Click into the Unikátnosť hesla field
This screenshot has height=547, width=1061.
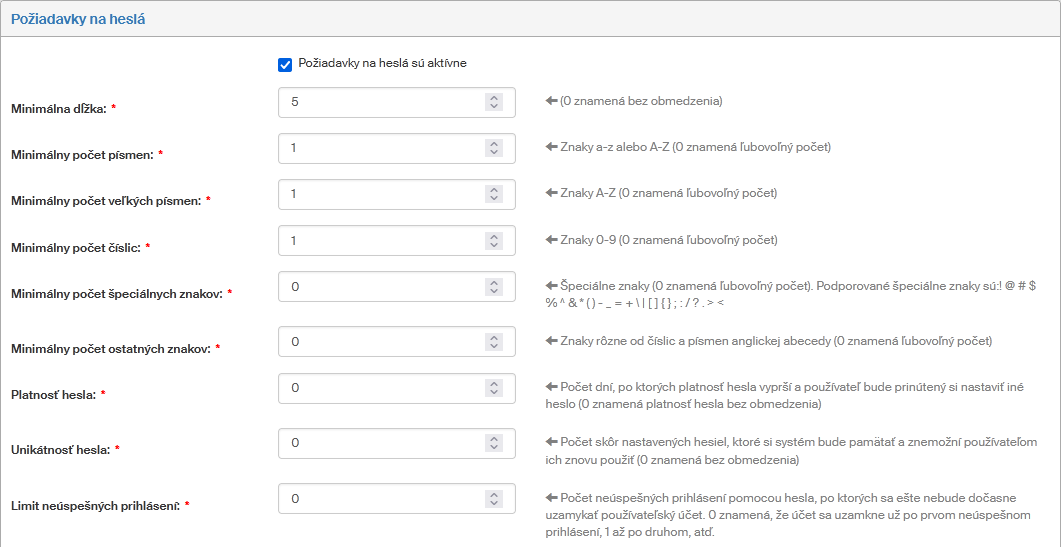(x=380, y=443)
